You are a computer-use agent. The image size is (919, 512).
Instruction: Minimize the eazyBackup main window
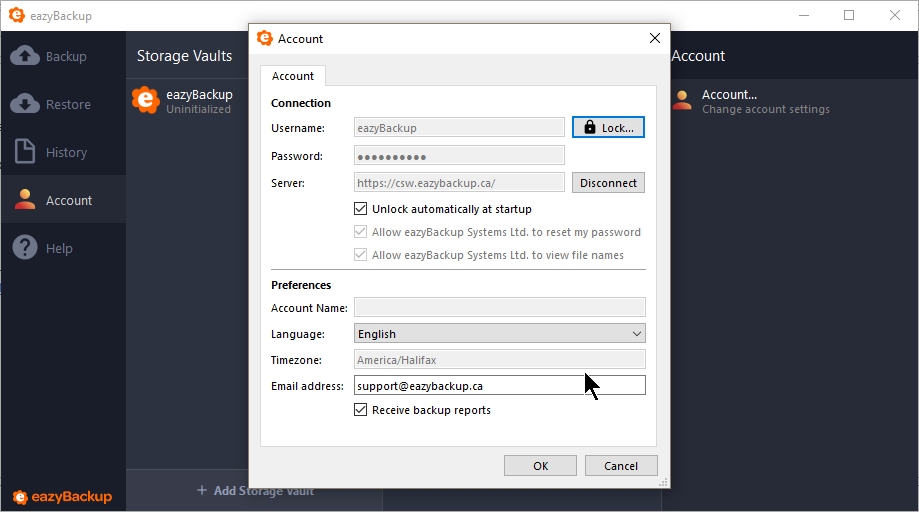click(x=804, y=15)
